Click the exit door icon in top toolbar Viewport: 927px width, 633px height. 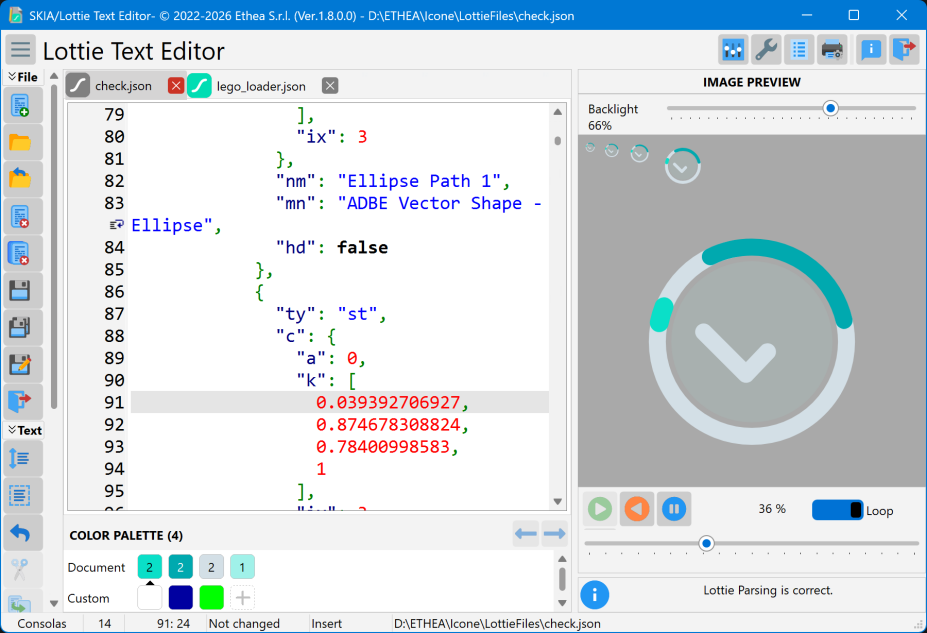point(904,50)
